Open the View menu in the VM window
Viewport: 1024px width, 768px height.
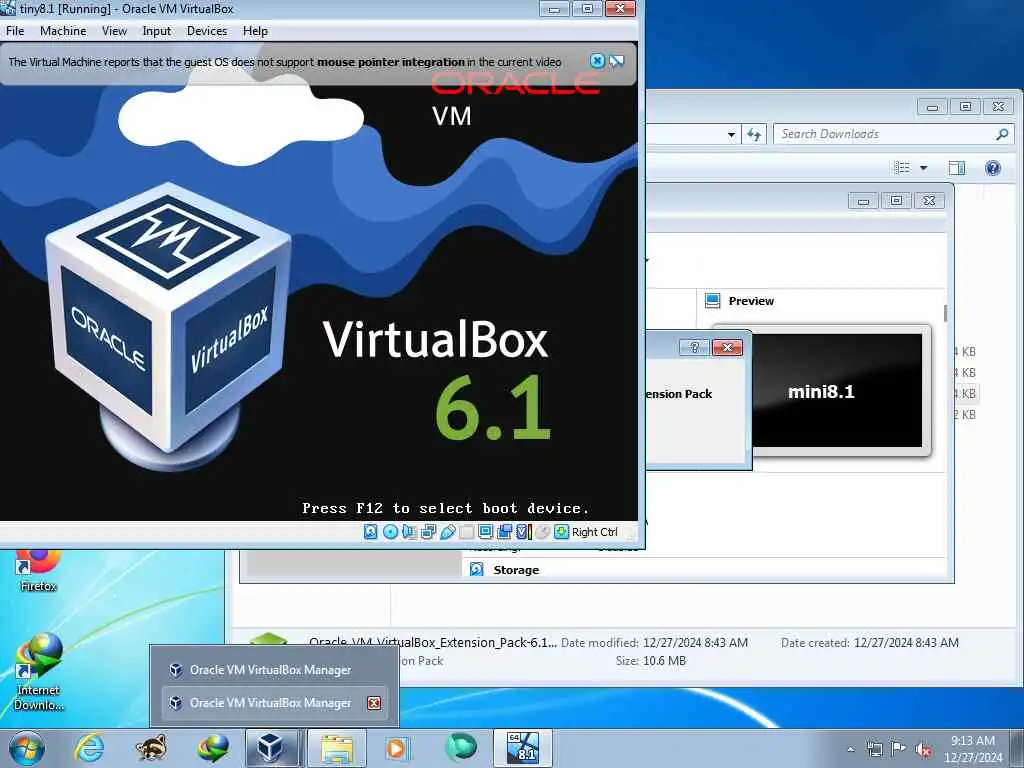114,31
